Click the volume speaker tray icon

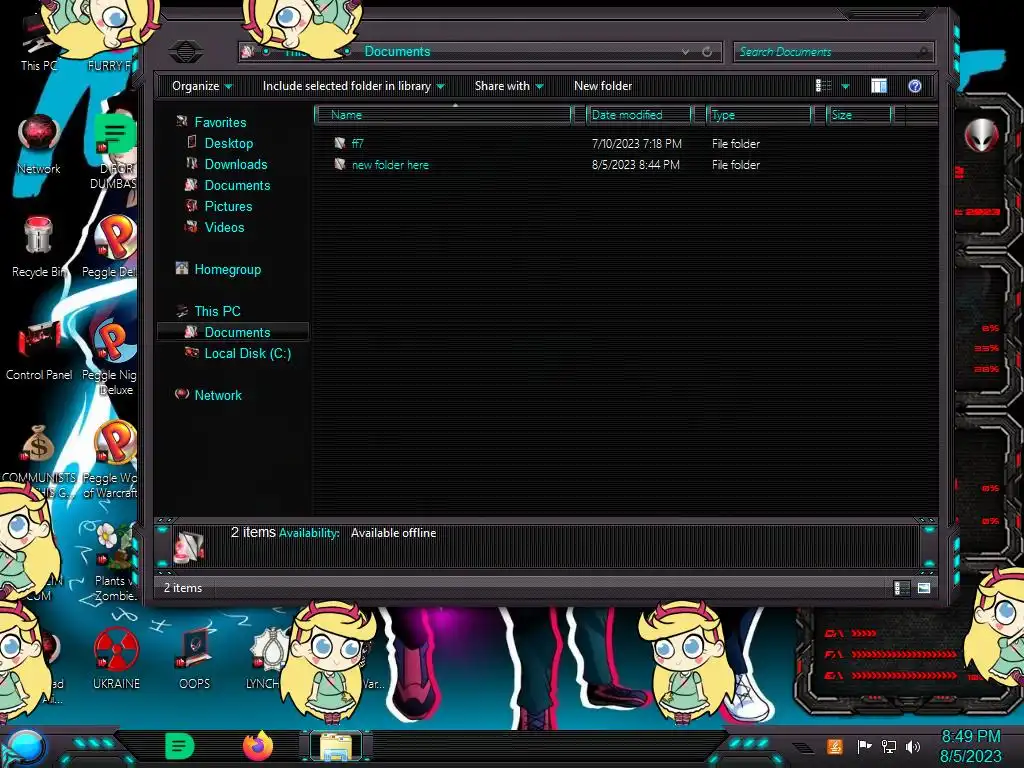(913, 746)
